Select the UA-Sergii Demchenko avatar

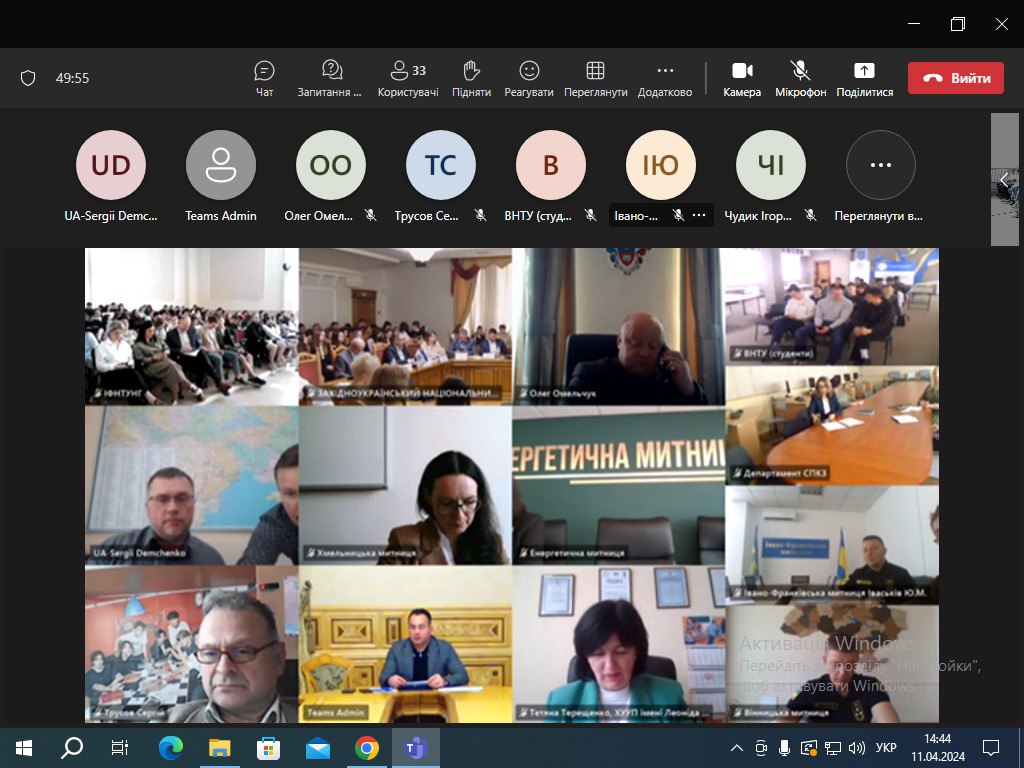click(111, 166)
